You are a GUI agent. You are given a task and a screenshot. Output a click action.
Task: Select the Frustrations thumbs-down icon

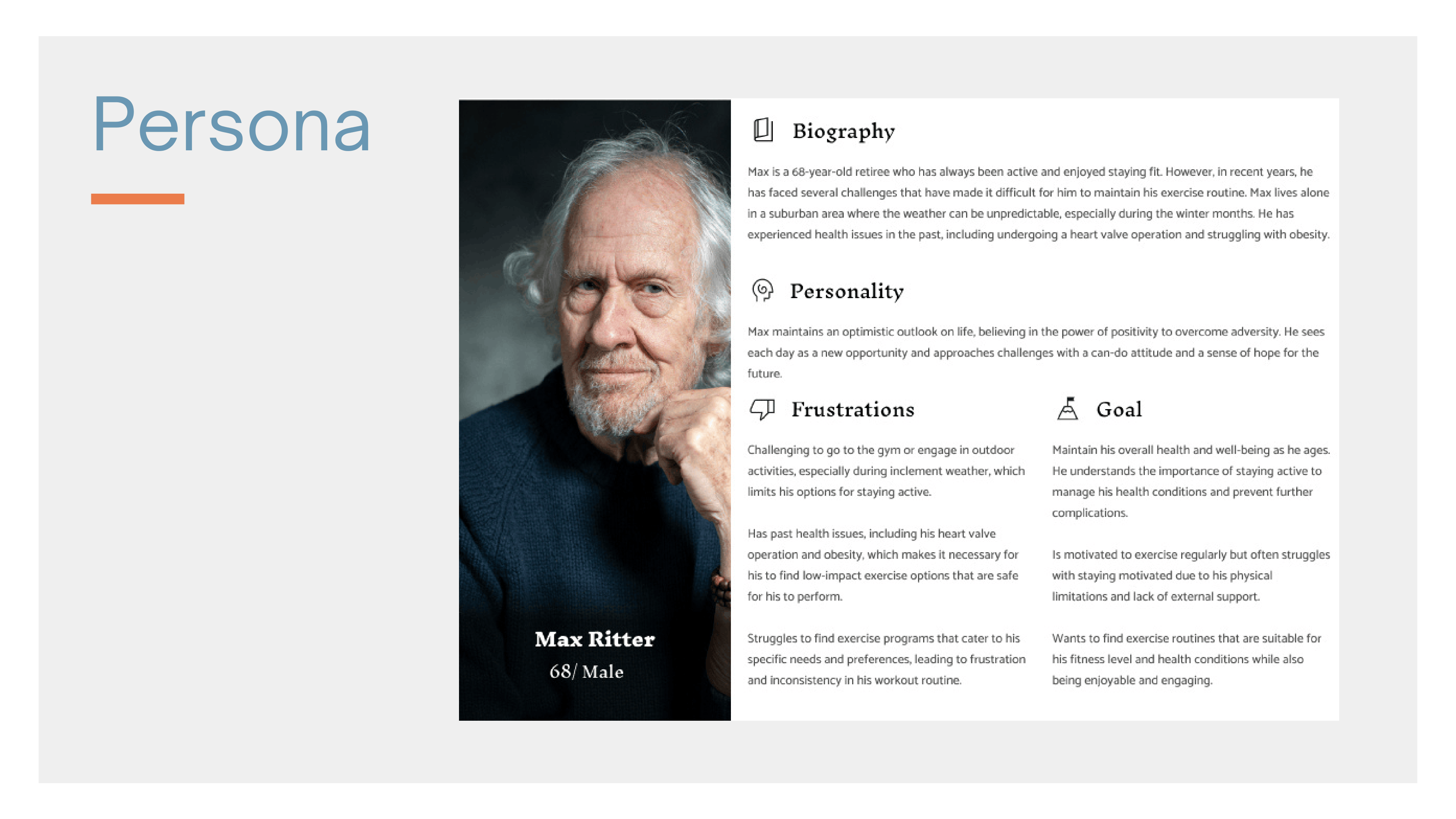(x=761, y=409)
